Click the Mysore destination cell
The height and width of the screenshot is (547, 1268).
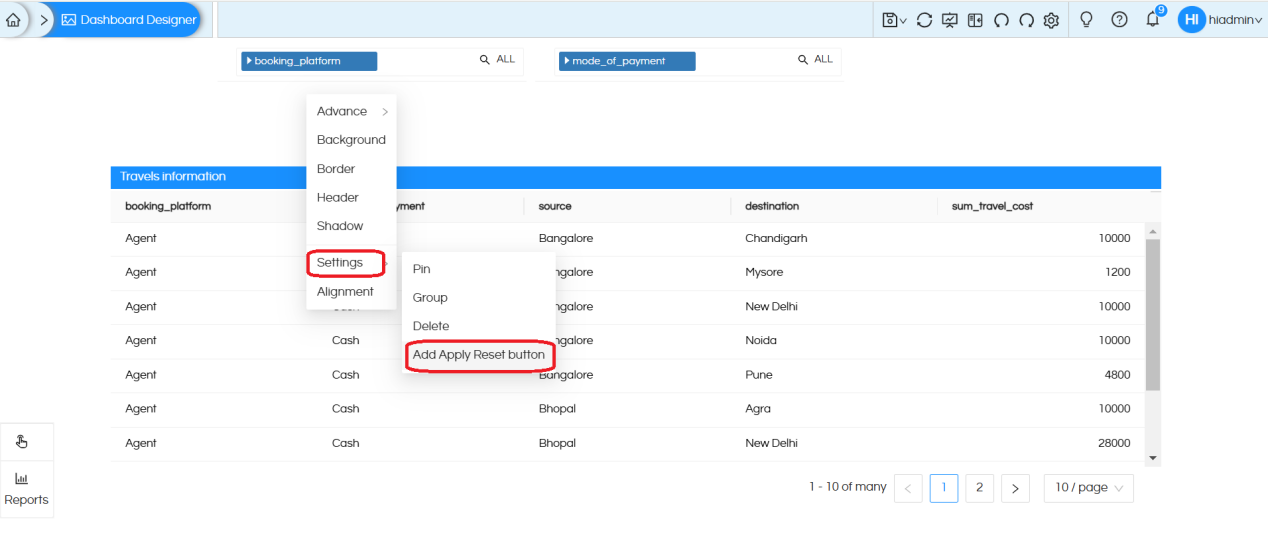coord(764,272)
